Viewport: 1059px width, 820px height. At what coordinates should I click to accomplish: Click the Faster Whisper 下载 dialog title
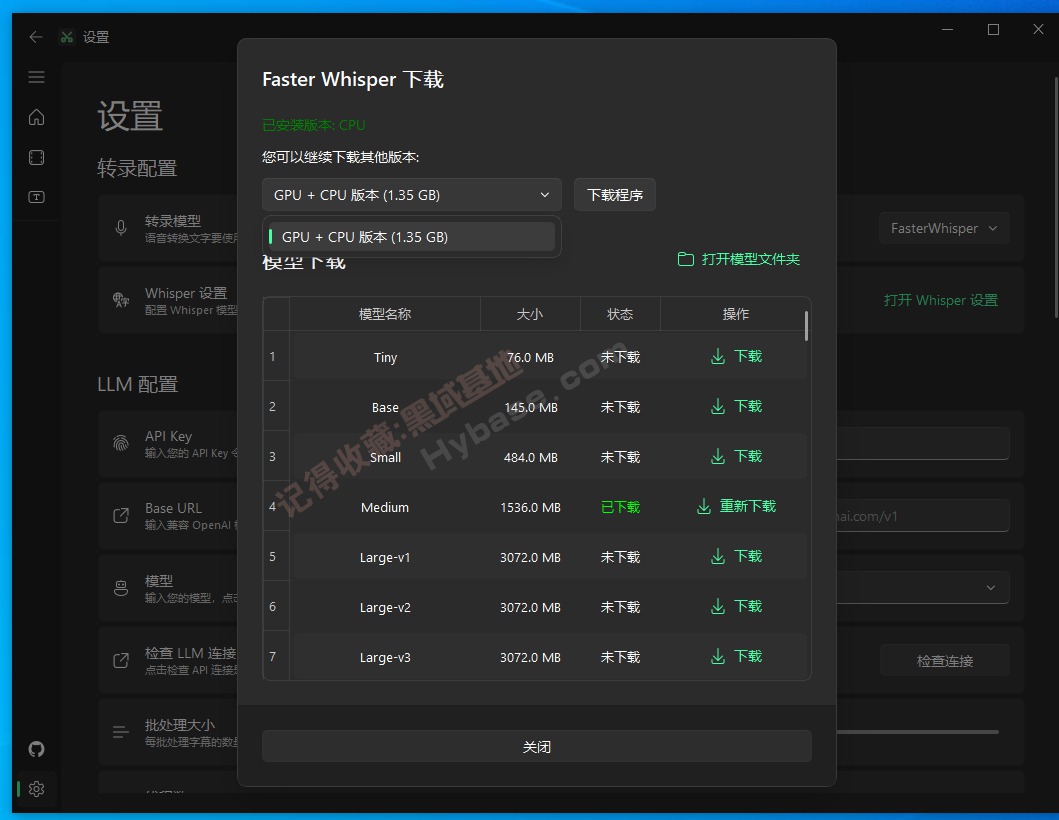click(x=353, y=80)
